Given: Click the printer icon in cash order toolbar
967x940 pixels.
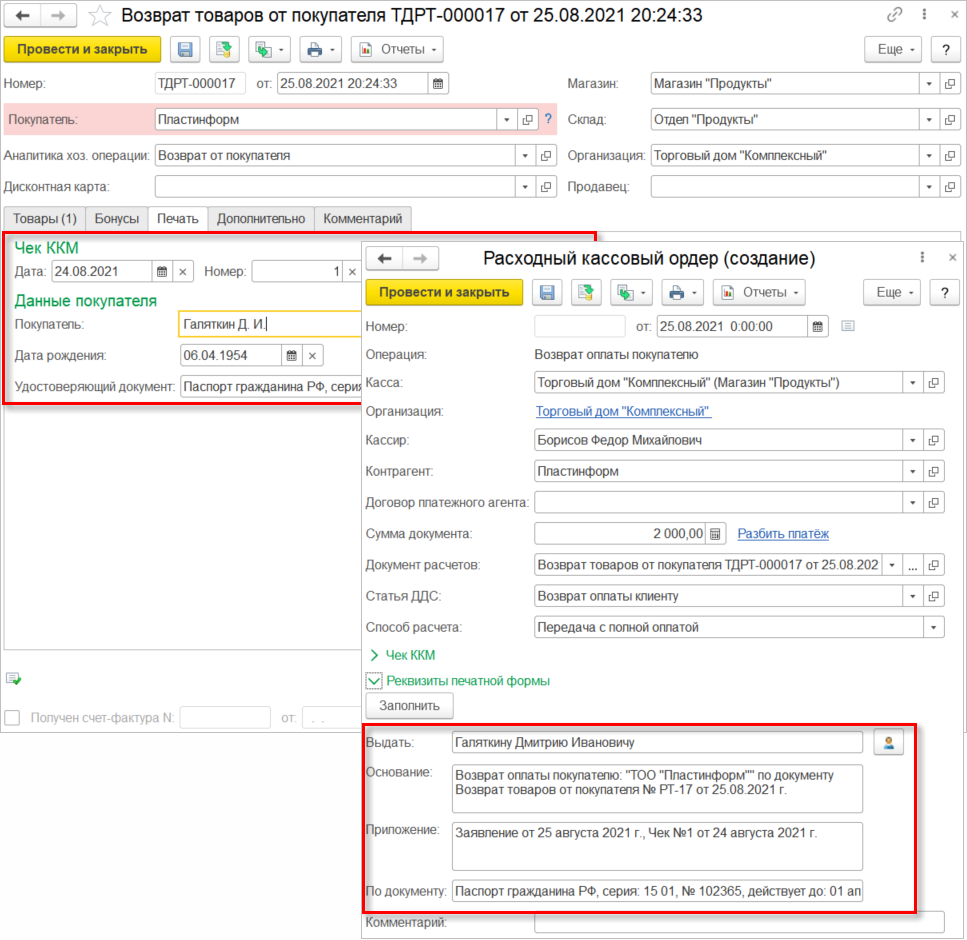Looking at the screenshot, I should pyautogui.click(x=682, y=292).
